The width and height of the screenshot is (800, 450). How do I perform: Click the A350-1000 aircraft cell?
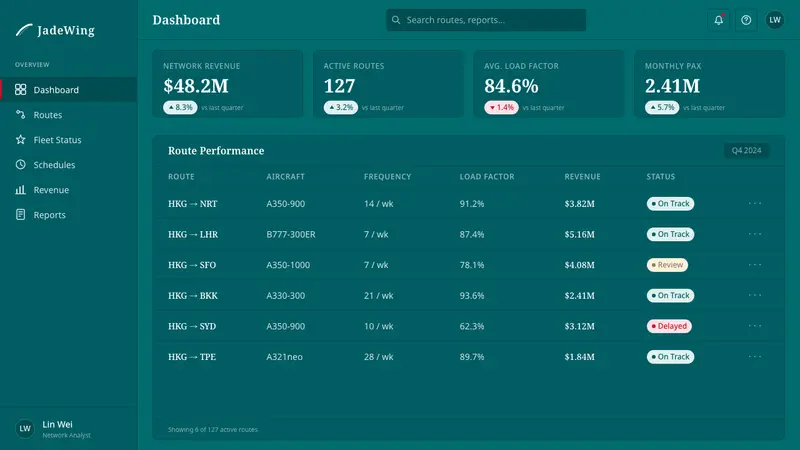(288, 265)
